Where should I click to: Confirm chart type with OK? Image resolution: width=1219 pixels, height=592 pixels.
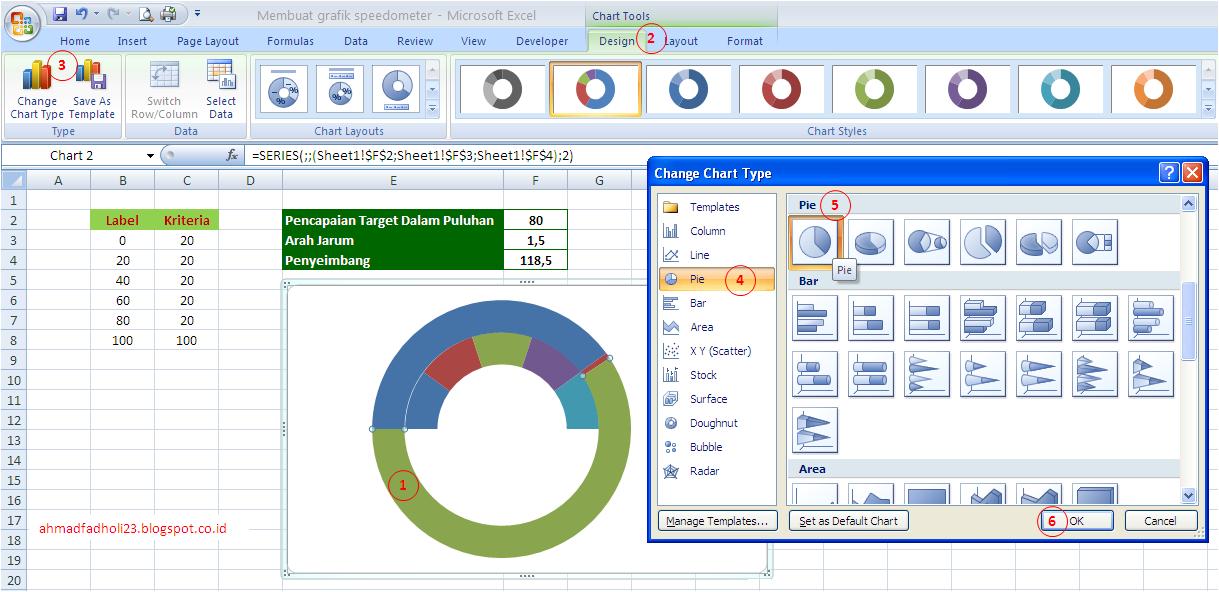[1075, 520]
